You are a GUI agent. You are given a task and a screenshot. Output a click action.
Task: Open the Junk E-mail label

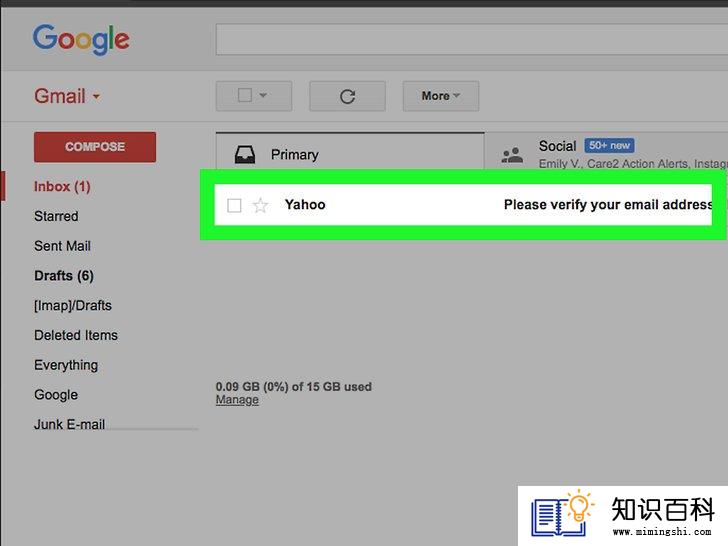click(69, 424)
